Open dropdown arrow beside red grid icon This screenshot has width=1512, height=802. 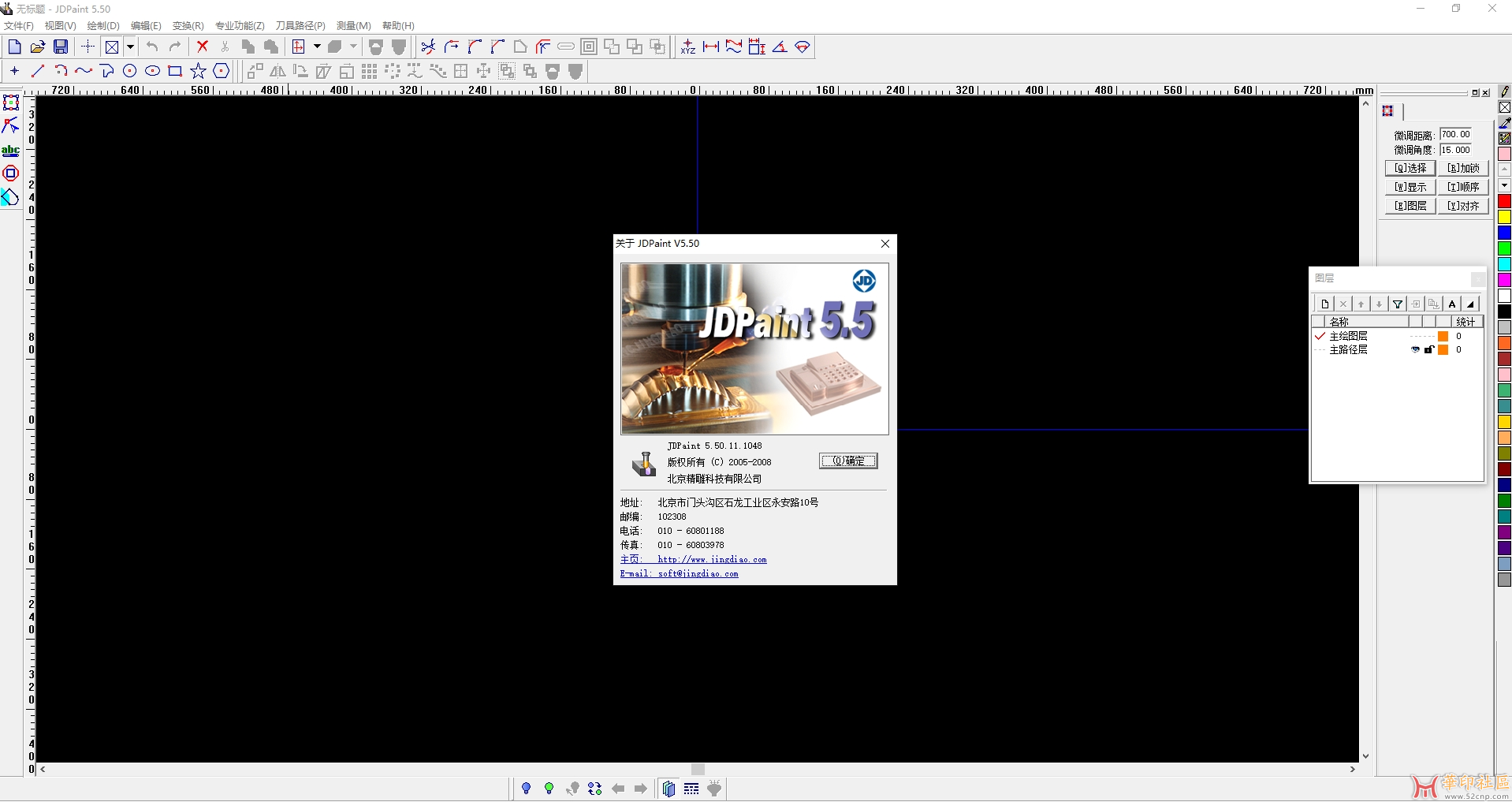click(317, 47)
